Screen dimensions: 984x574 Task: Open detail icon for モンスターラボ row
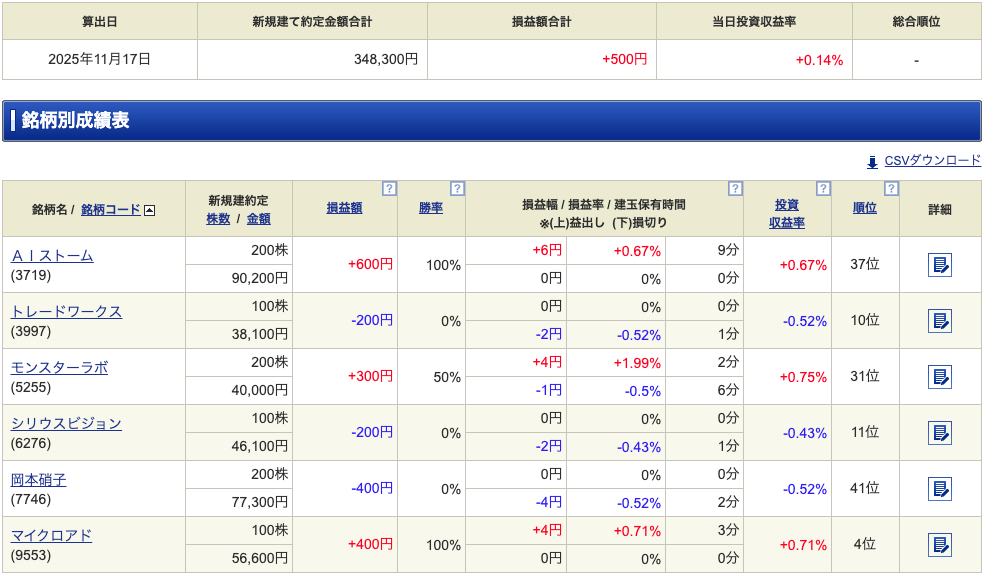pos(939,377)
